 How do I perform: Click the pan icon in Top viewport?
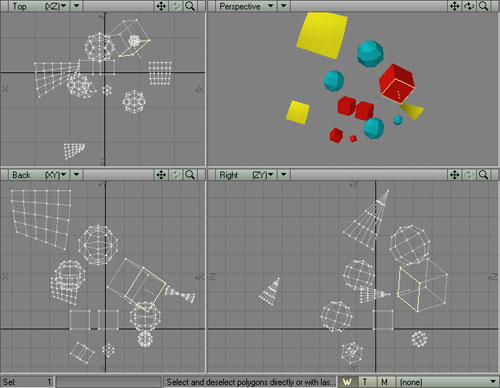(x=161, y=6)
